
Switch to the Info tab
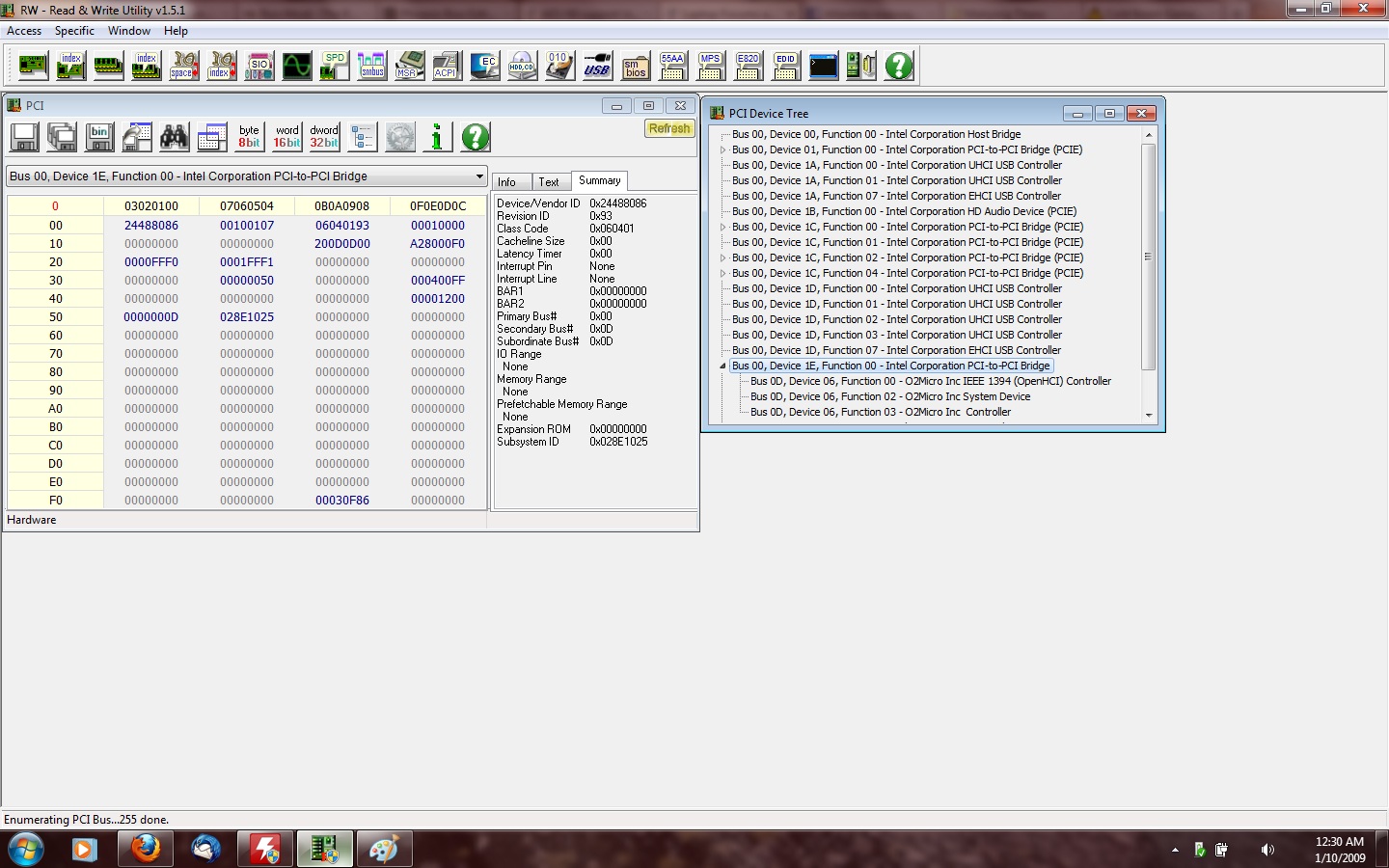tap(507, 182)
